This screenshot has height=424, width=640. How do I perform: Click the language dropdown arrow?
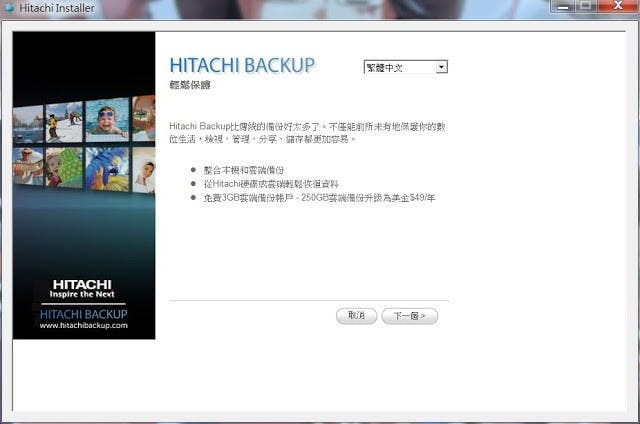[441, 67]
